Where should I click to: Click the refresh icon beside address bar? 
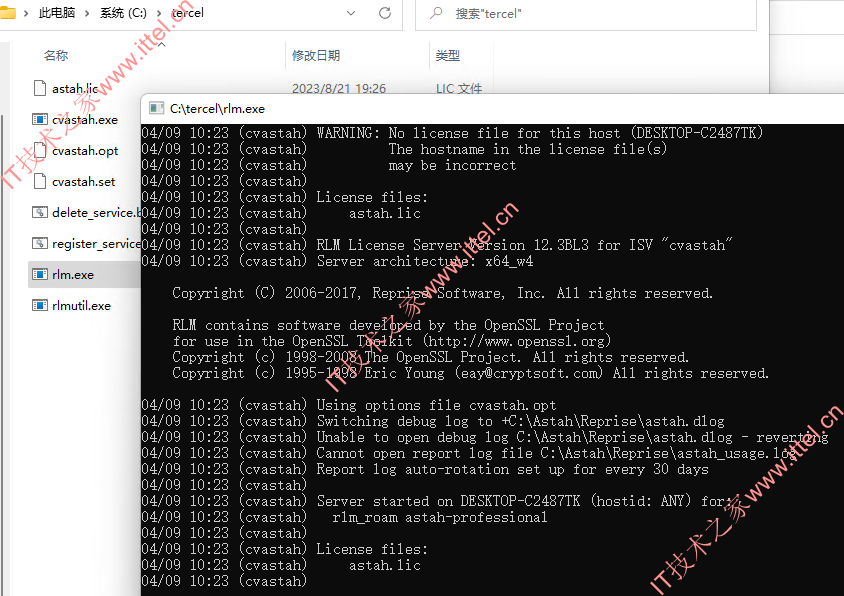[385, 13]
